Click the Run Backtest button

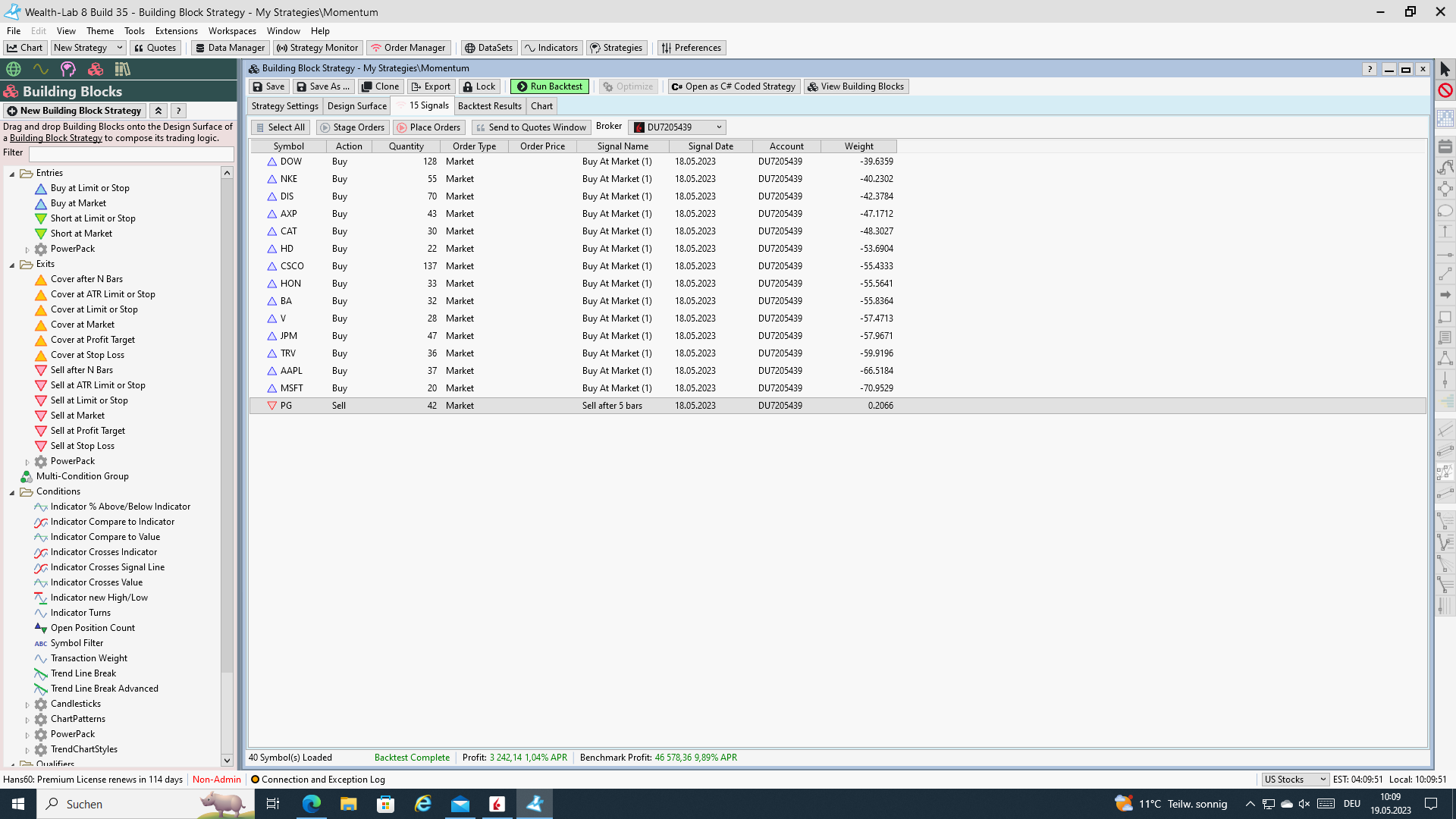tap(549, 86)
